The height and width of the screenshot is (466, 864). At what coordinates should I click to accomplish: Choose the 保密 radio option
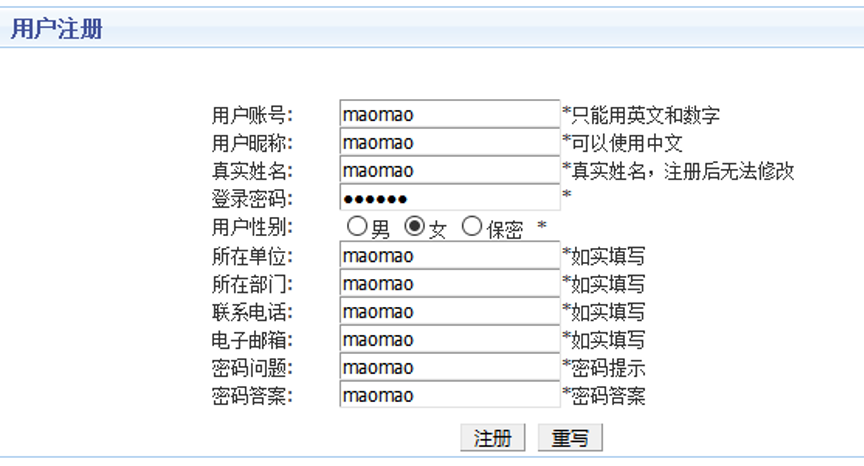(x=472, y=227)
